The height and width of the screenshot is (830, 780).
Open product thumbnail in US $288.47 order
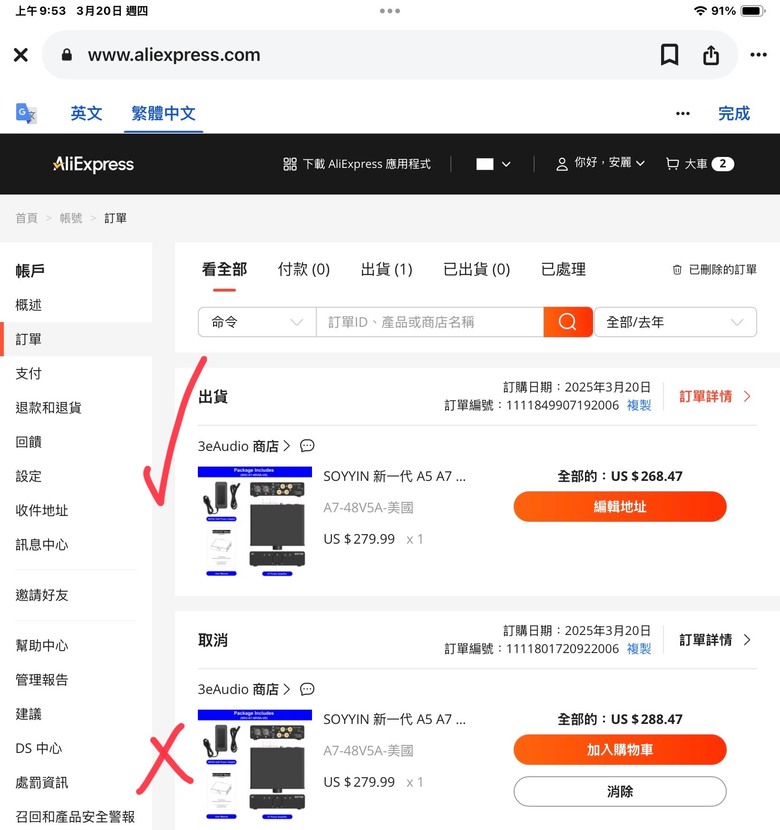click(255, 765)
